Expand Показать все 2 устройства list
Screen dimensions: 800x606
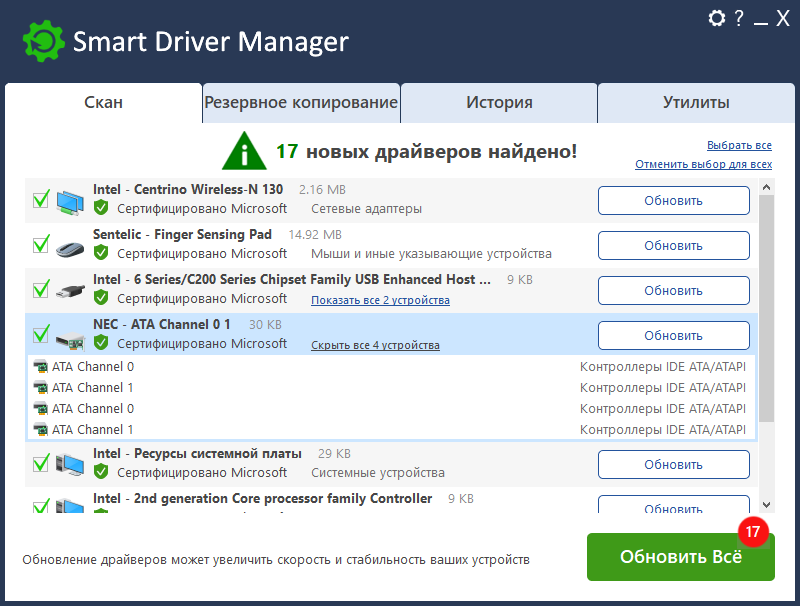pyautogui.click(x=381, y=300)
